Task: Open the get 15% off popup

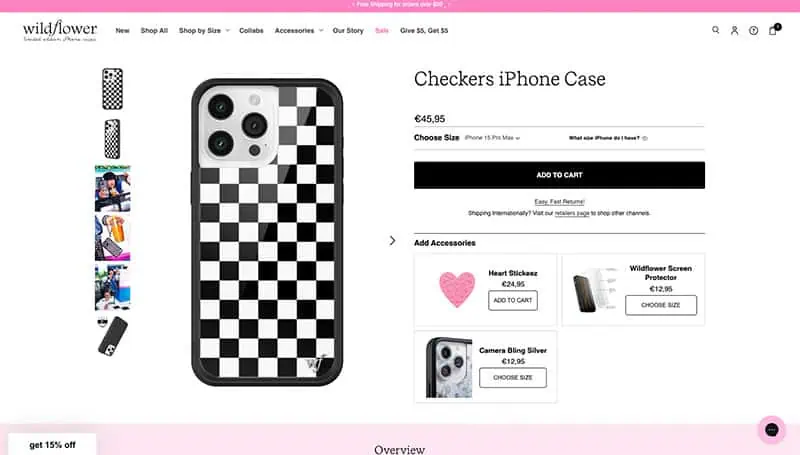Action: 52,445
